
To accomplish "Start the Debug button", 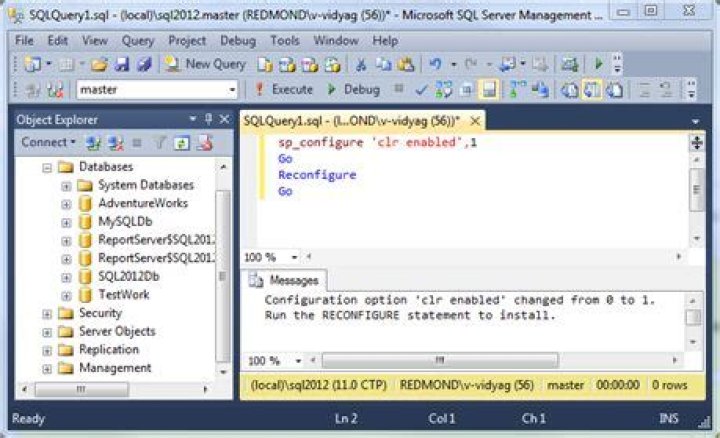I will [353, 89].
